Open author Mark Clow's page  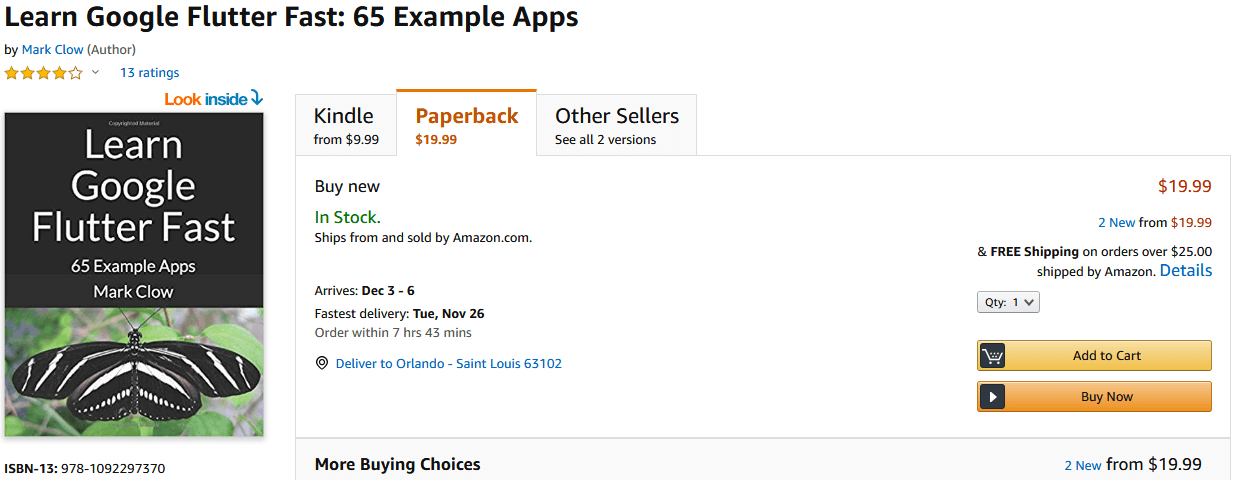click(52, 49)
